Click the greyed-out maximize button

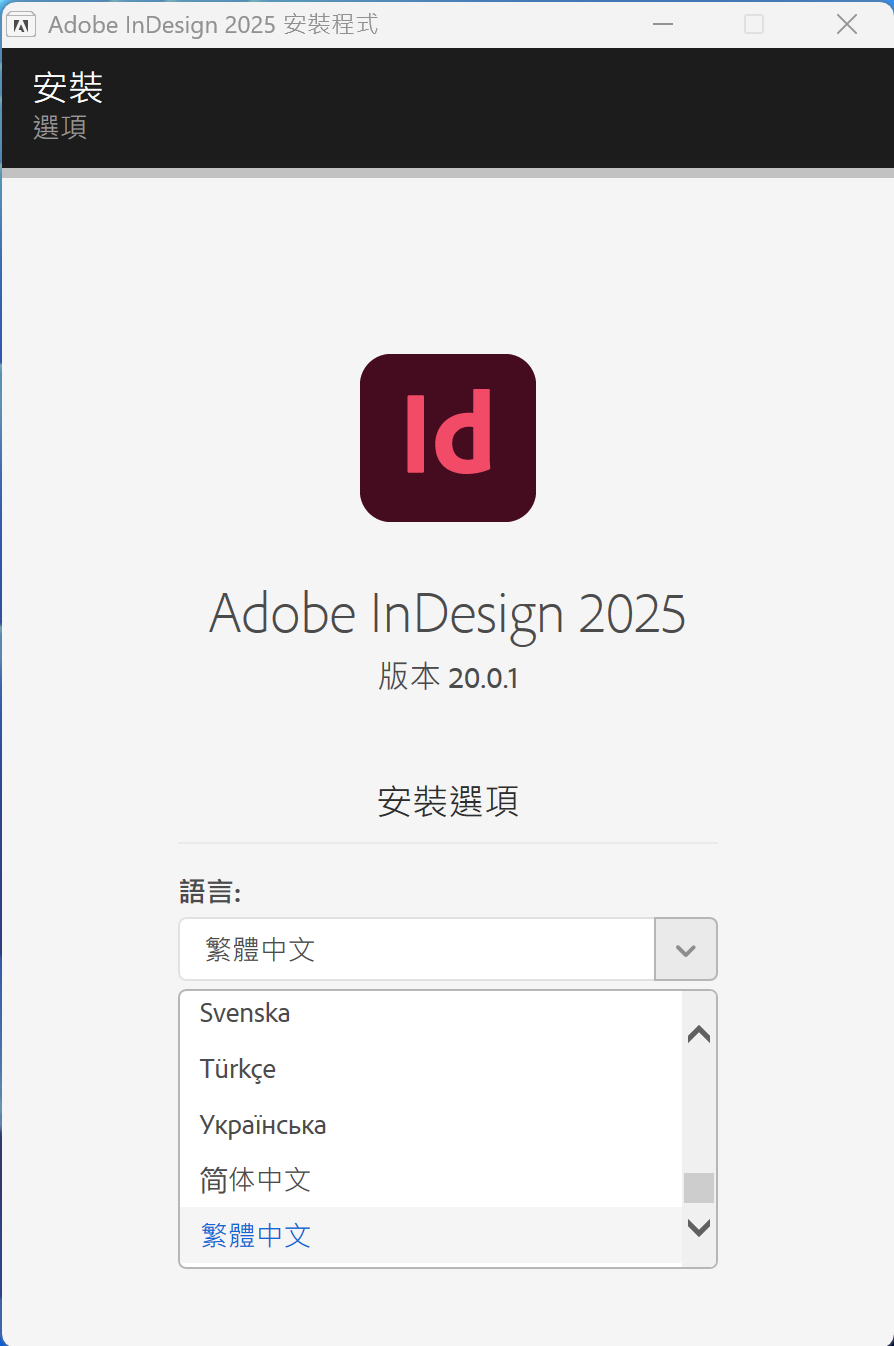pyautogui.click(x=754, y=25)
